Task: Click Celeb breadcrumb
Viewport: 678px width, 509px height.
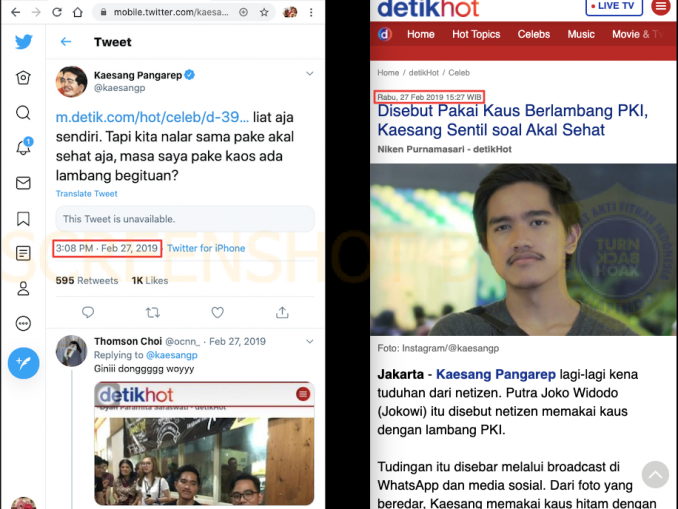Action: (459, 73)
